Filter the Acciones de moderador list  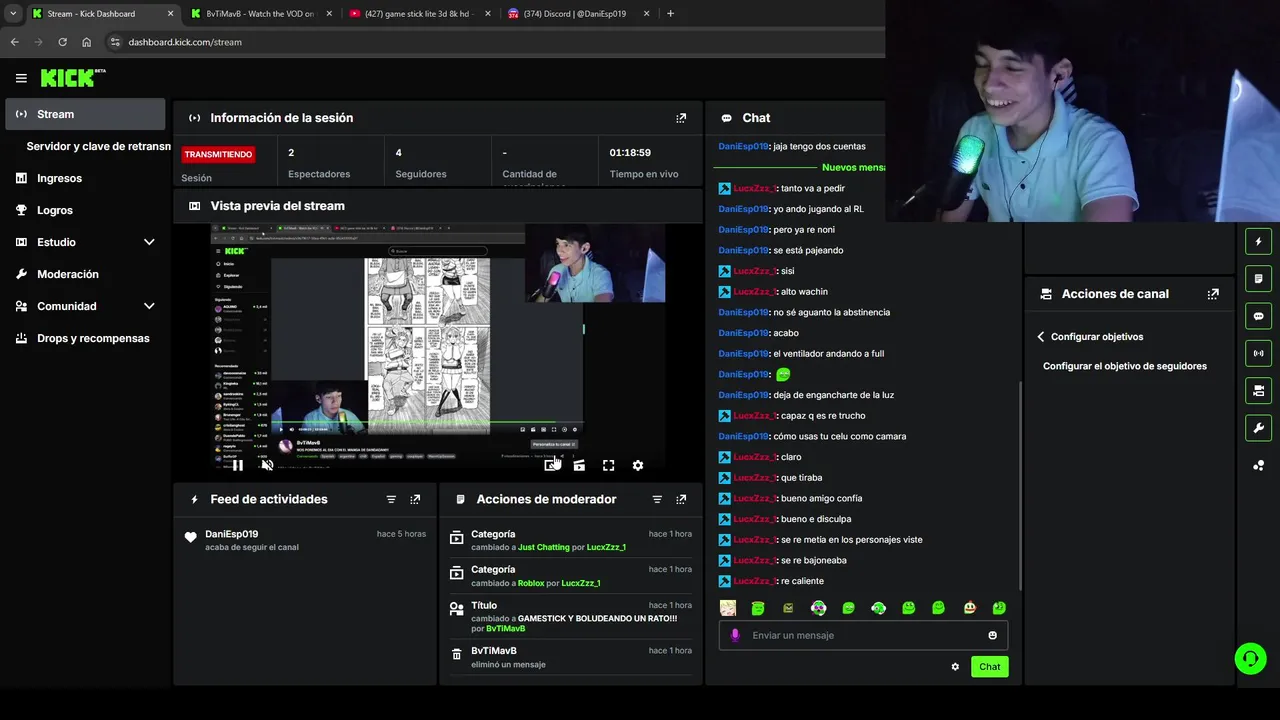657,499
